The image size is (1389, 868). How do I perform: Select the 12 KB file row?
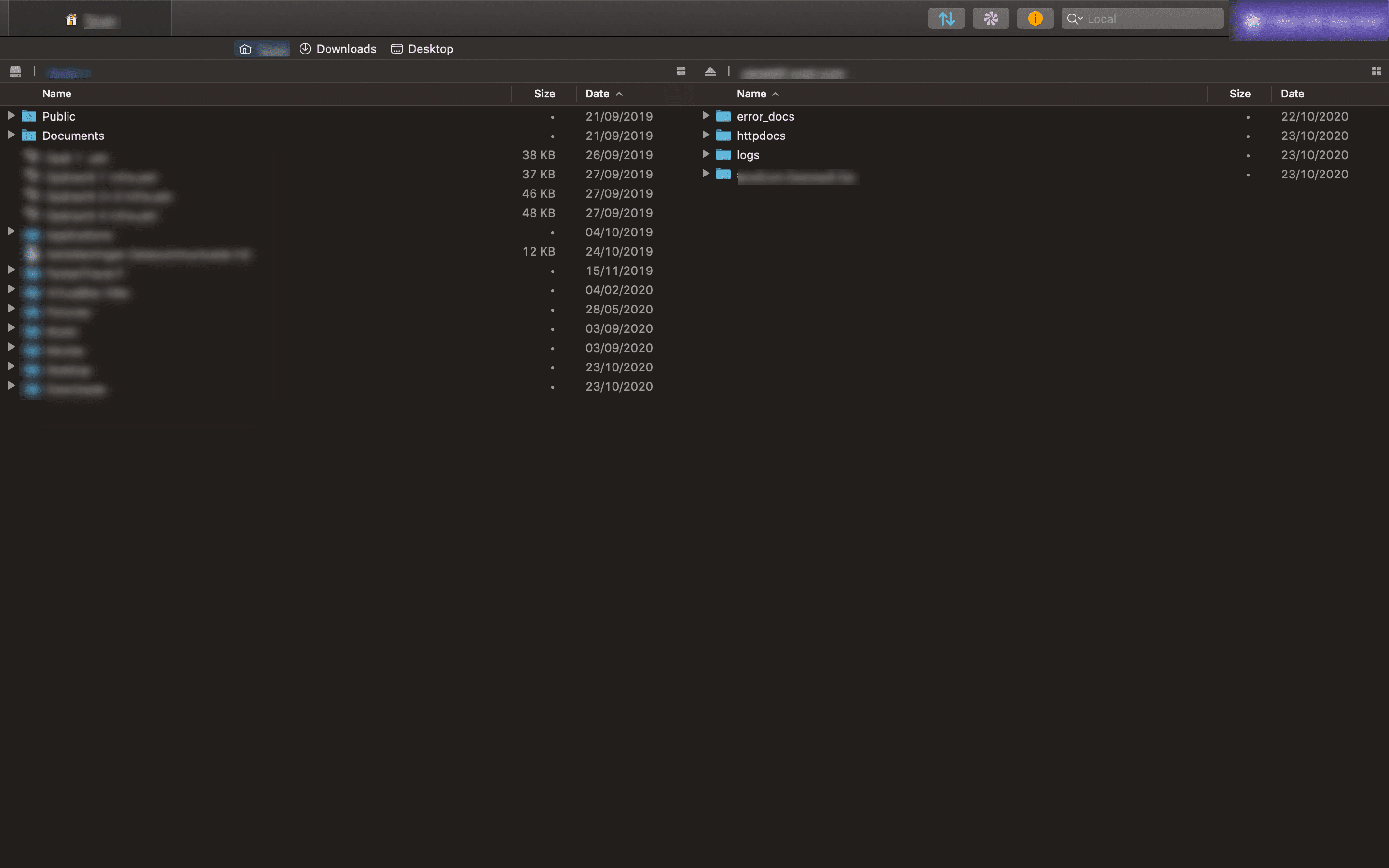[x=347, y=251]
